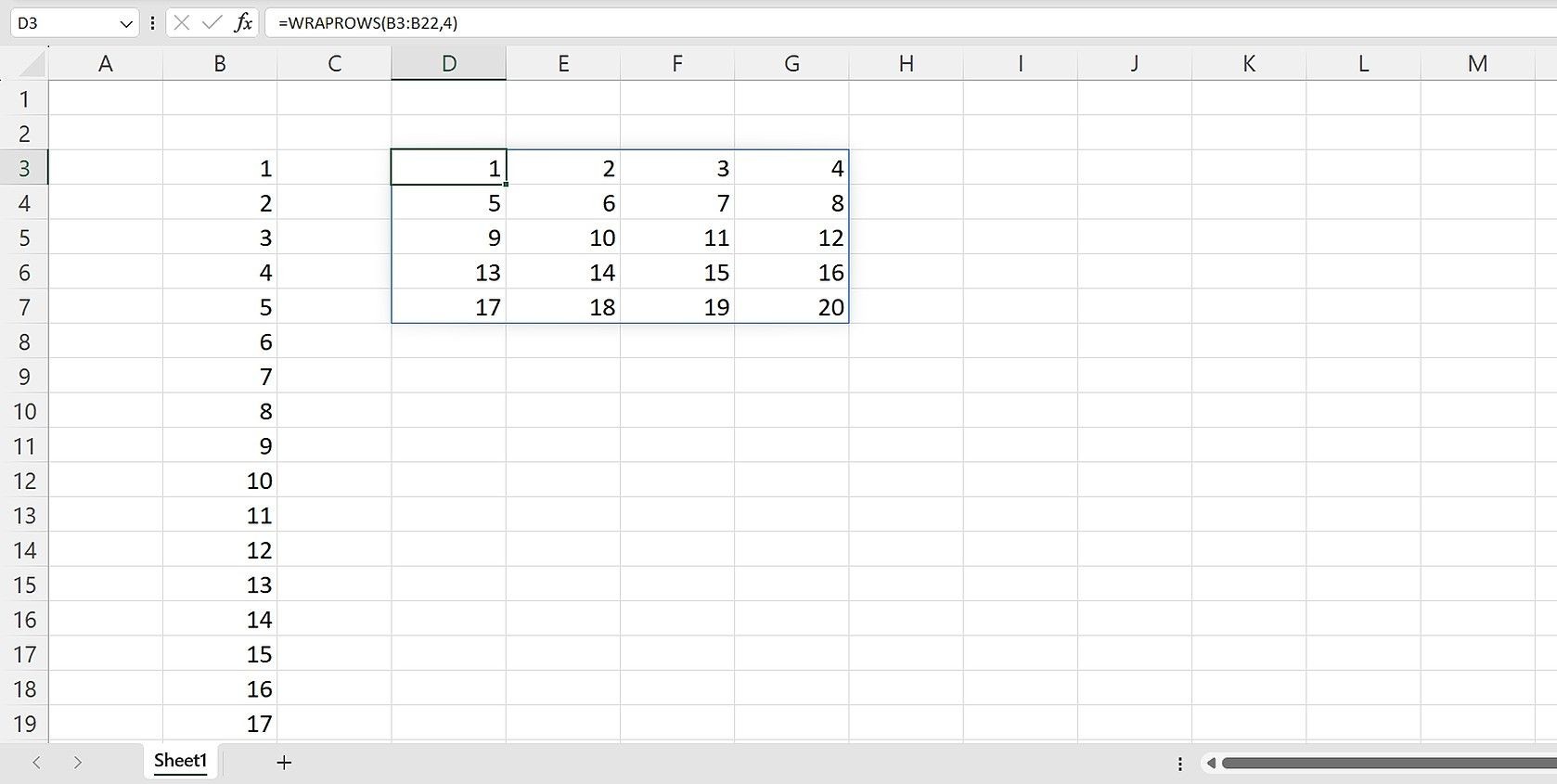Click cell B15 containing 13
Viewport: 1557px width, 784px height.
[220, 585]
